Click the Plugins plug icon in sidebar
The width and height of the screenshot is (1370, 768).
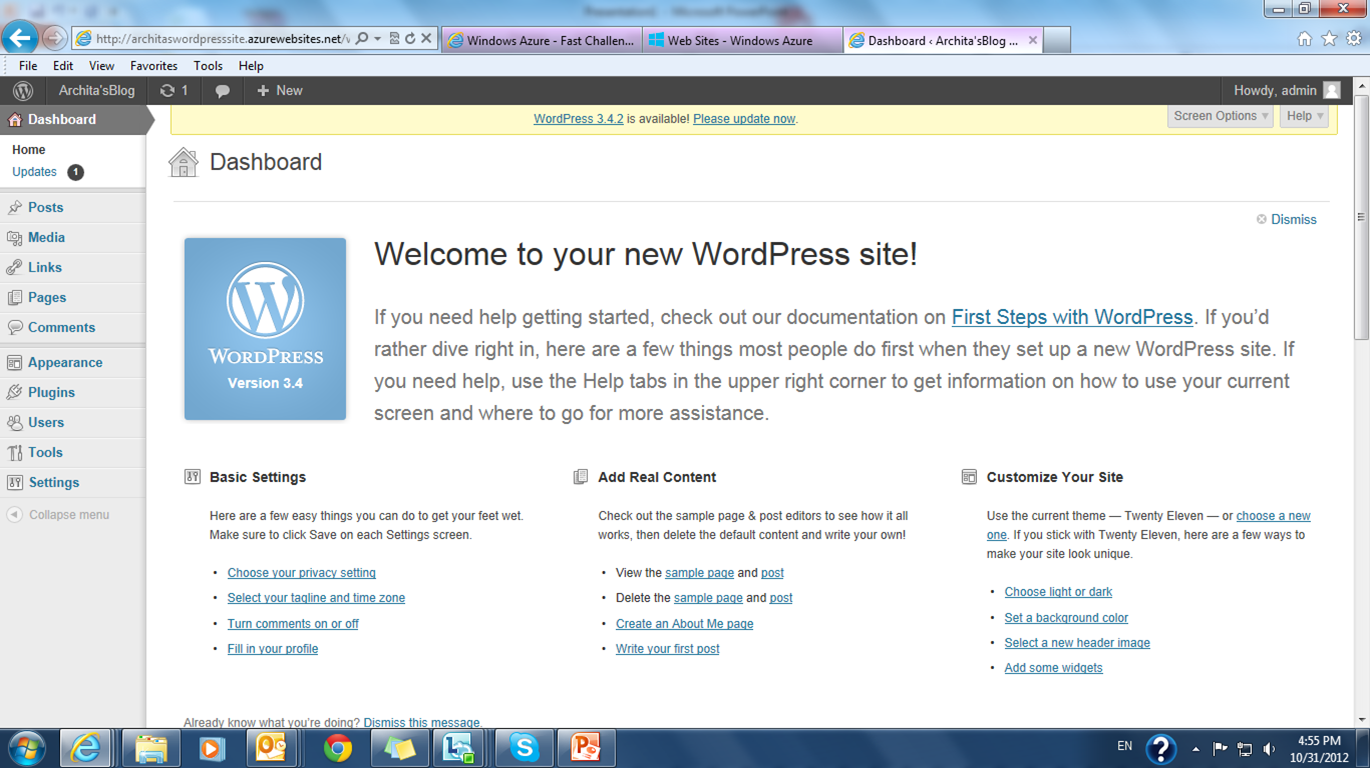14,393
